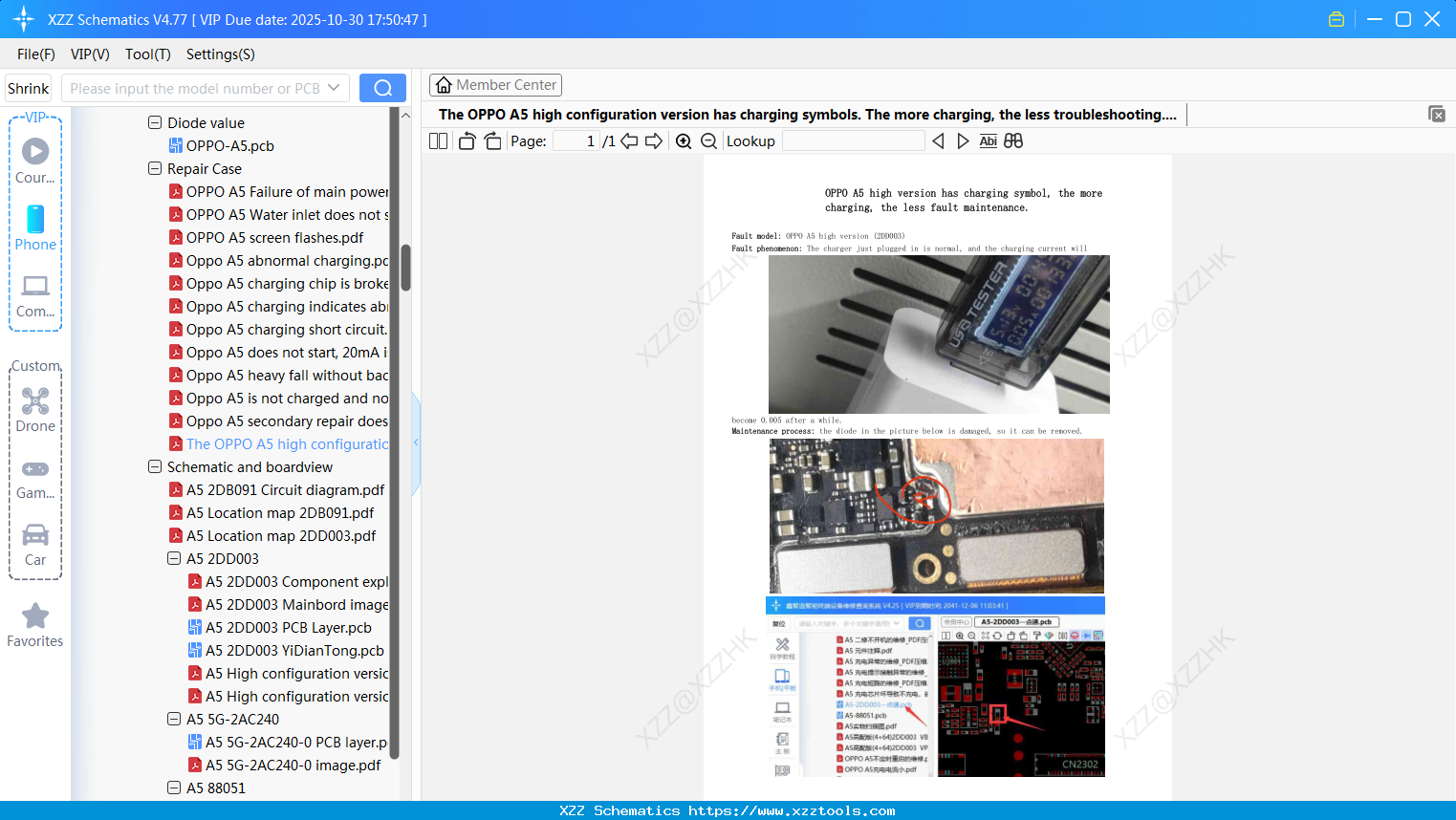Go to the next page arrow

(654, 141)
